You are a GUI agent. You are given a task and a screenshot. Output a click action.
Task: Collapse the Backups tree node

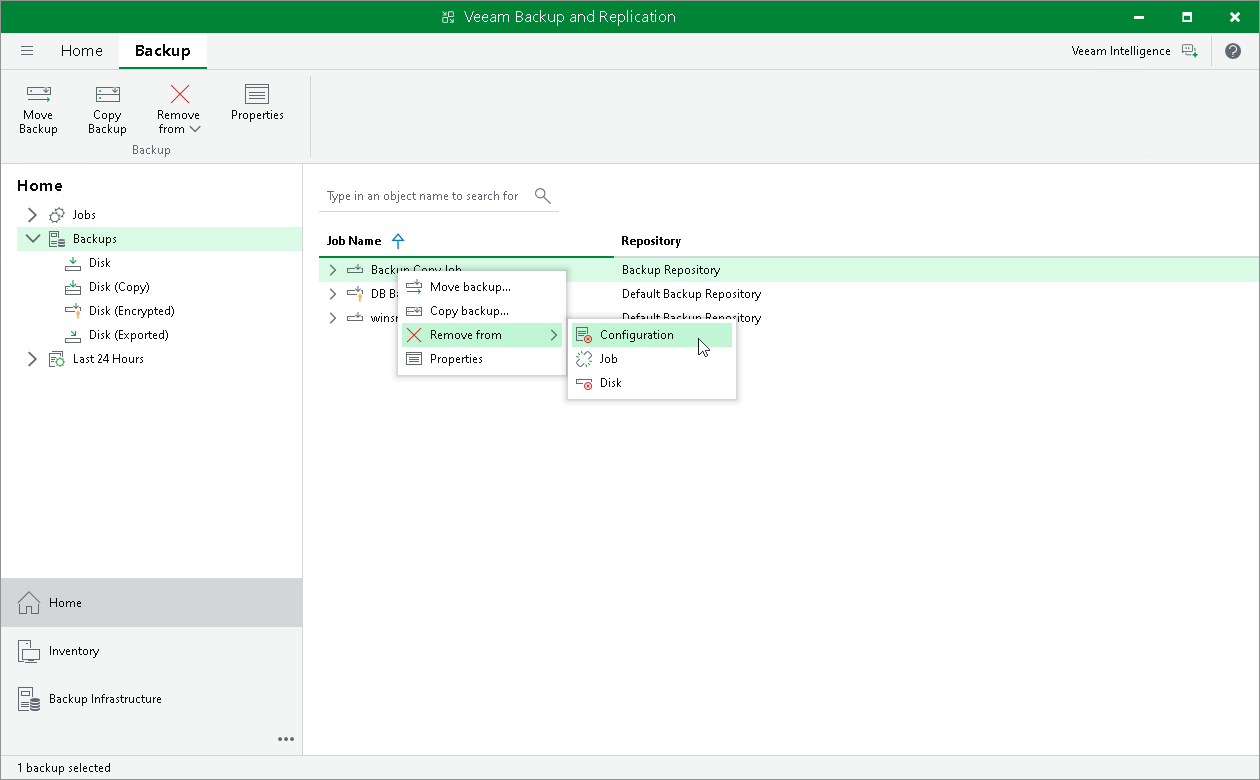(32, 239)
